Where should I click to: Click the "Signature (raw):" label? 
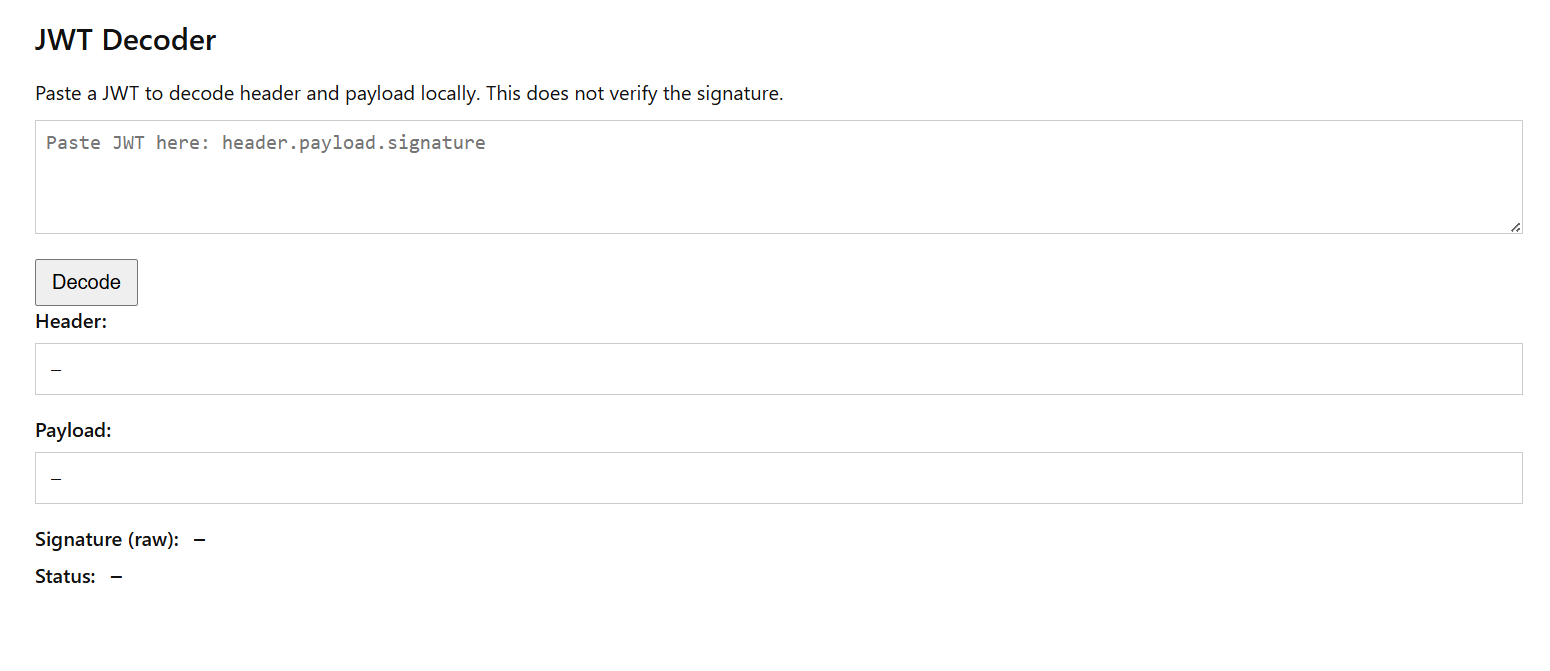coord(107,540)
